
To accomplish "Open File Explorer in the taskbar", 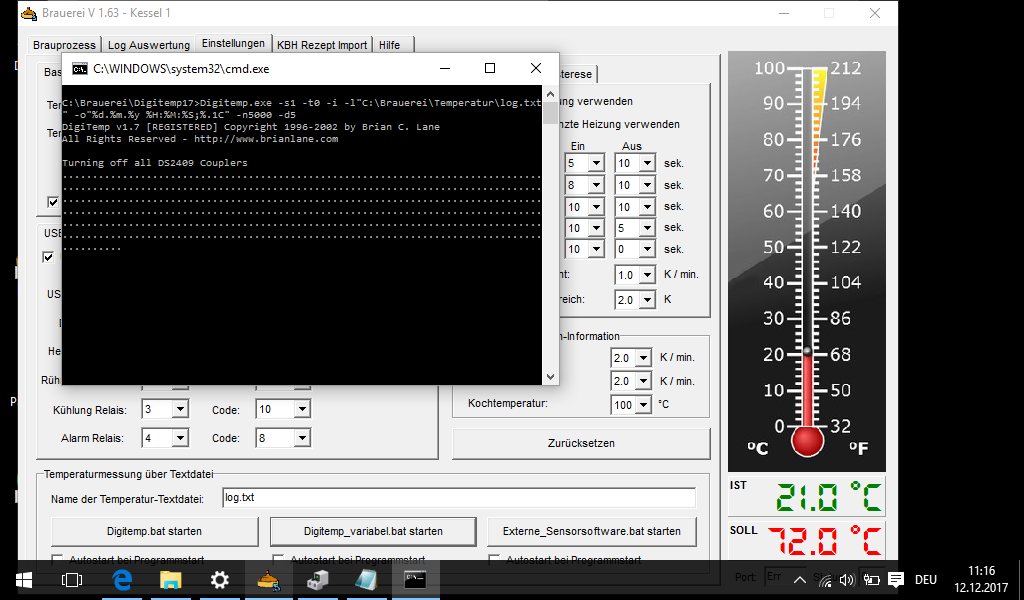I will pos(171,579).
